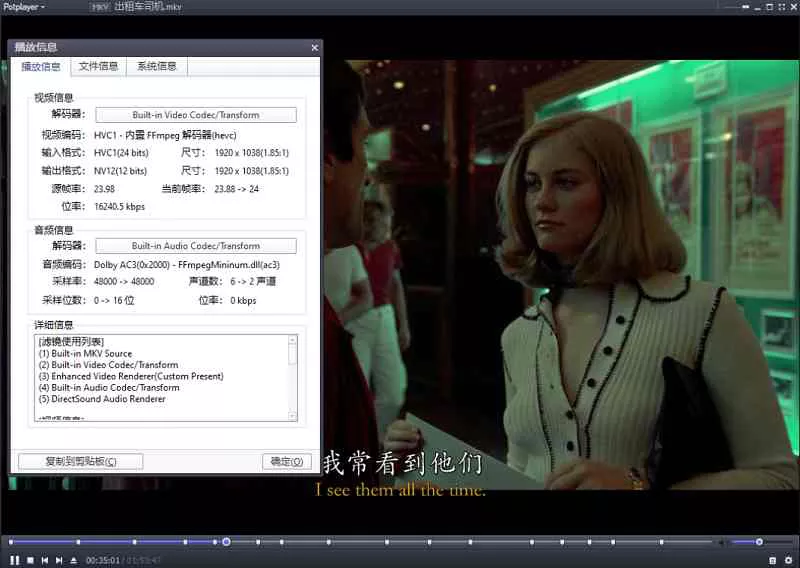The image size is (800, 568).
Task: Click the 复制到剪贴板 button
Action: (x=81, y=461)
